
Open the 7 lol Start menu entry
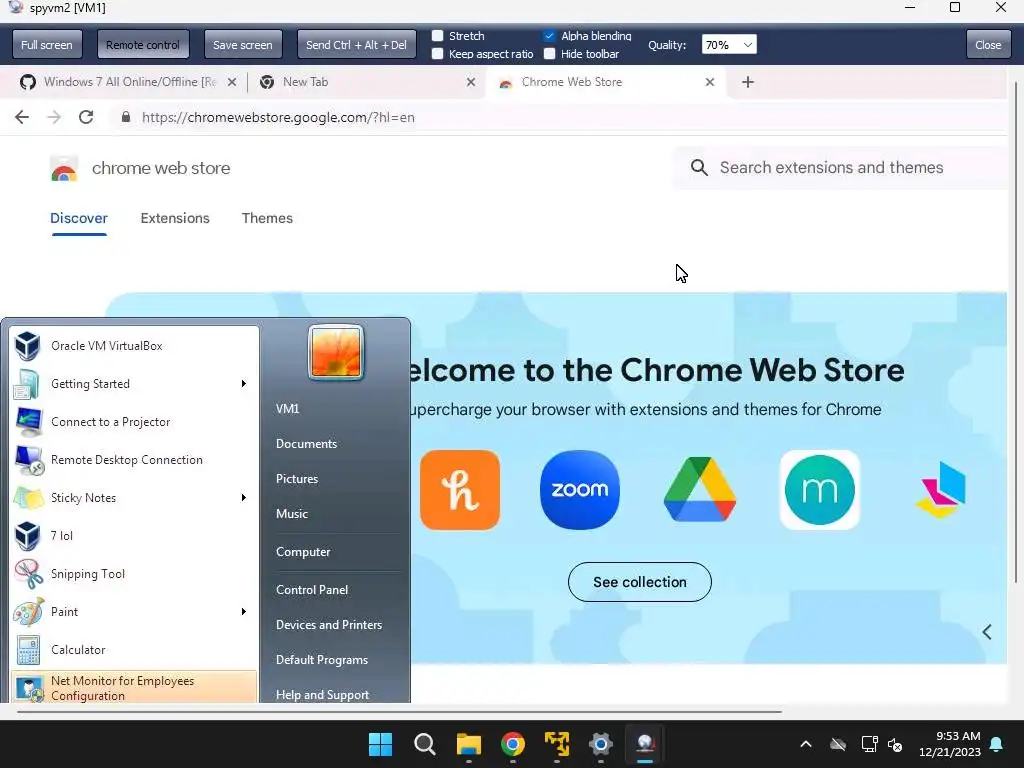[135, 536]
